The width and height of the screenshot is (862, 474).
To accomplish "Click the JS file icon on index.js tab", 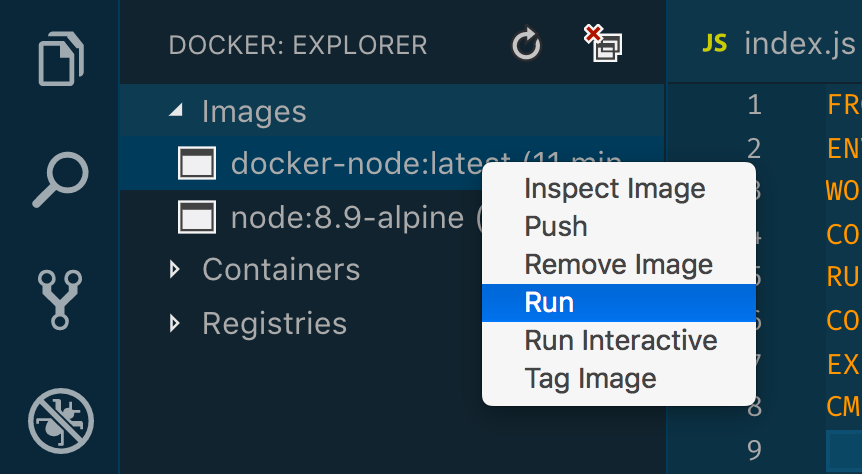I will pos(715,43).
